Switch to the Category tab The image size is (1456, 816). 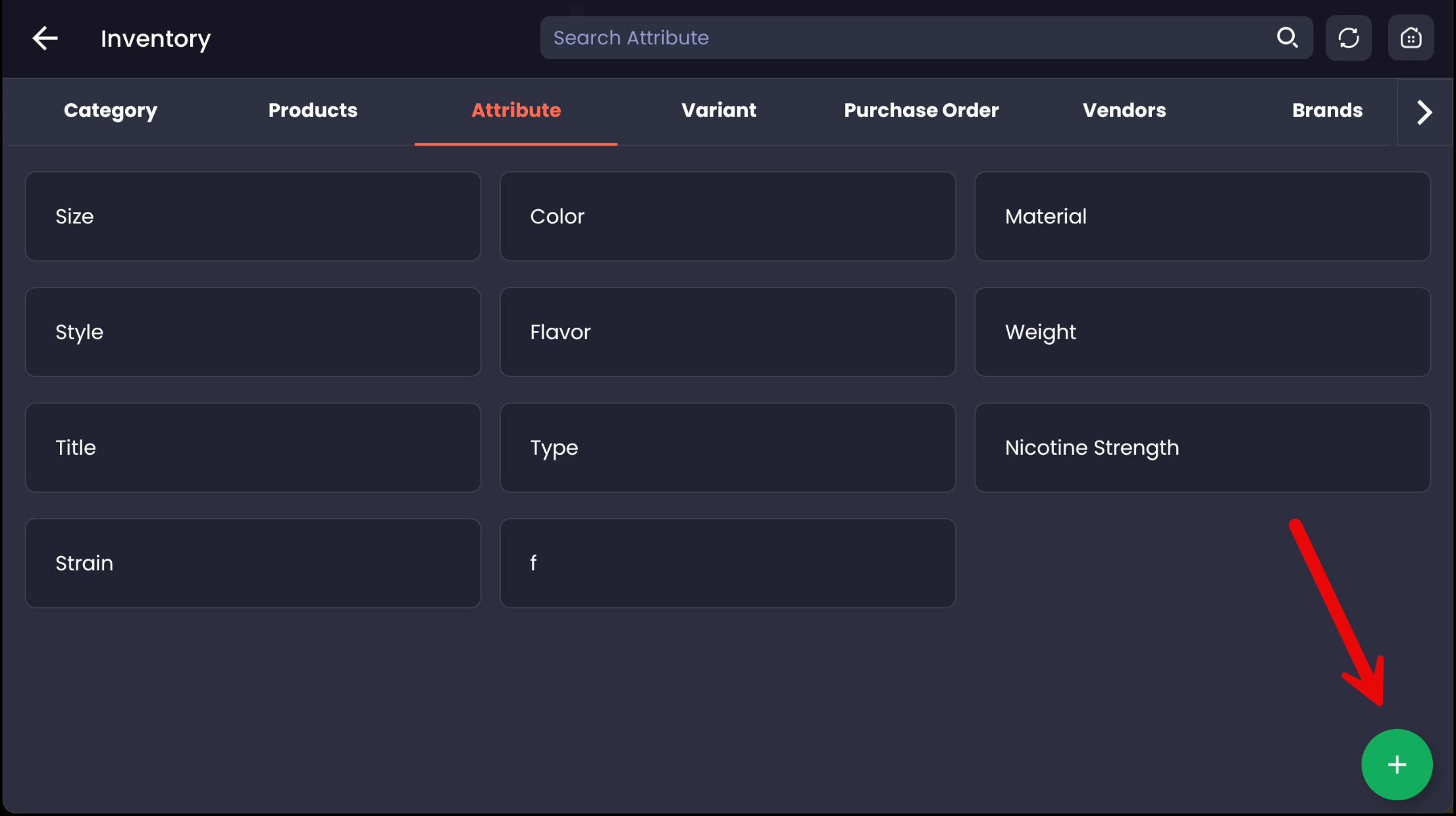coord(111,111)
